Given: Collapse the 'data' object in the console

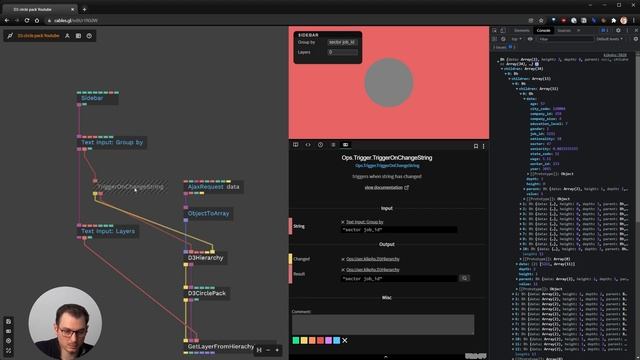Looking at the screenshot, I should 525,99.
